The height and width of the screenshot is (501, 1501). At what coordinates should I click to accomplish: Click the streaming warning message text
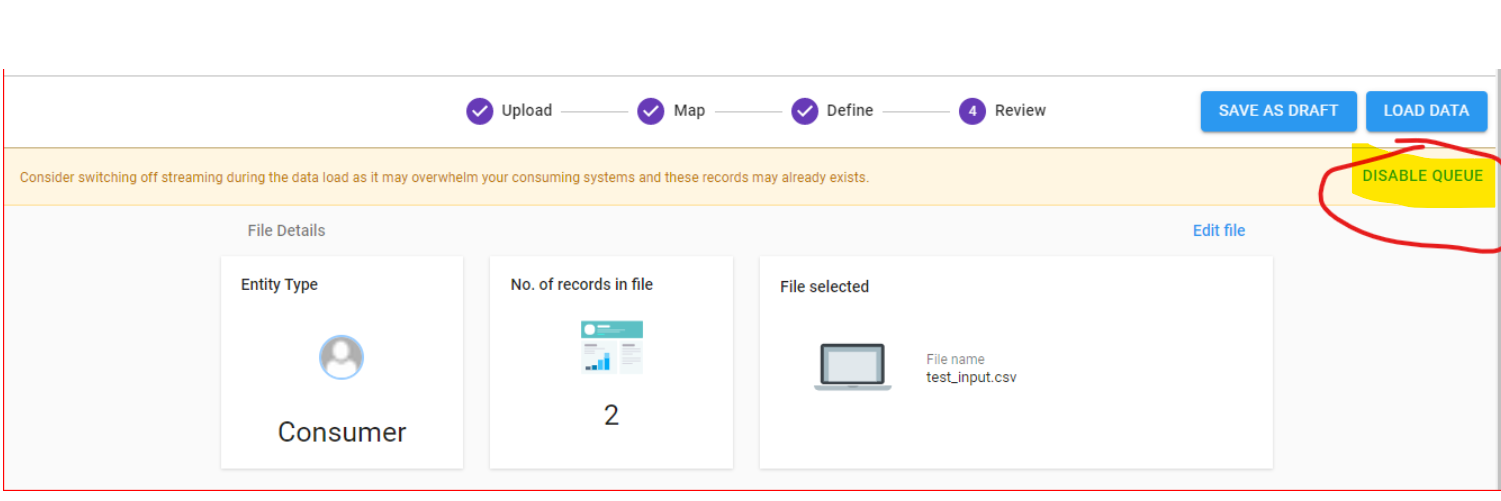[444, 177]
